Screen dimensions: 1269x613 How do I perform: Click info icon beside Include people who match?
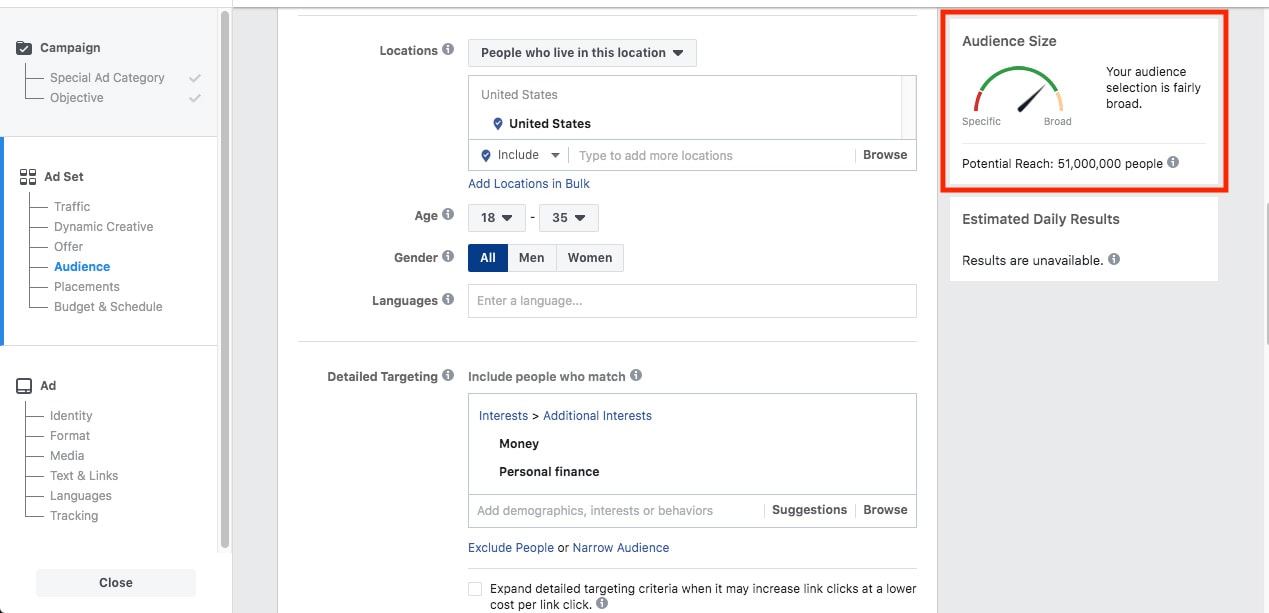click(x=636, y=375)
